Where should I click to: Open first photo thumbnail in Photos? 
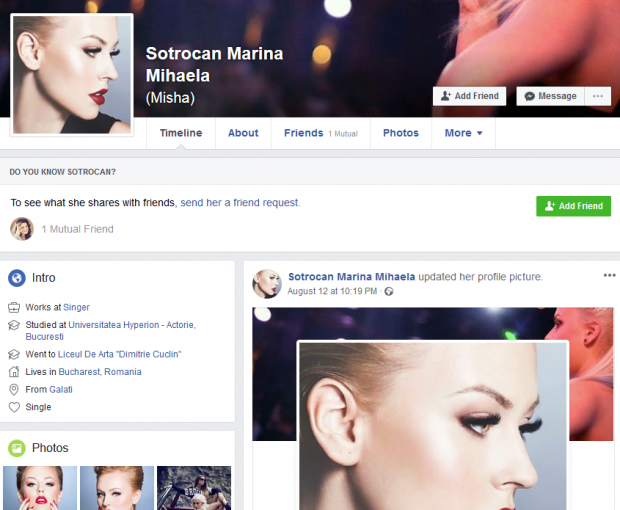39,488
